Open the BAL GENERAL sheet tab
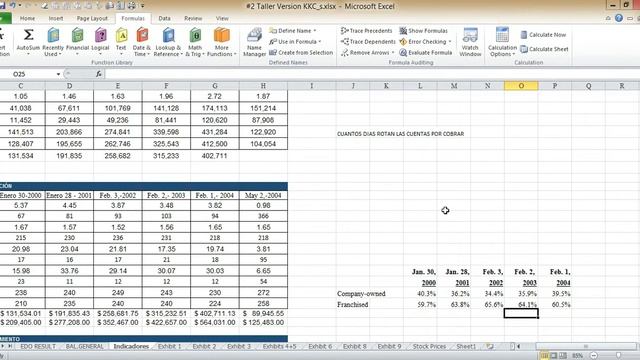Viewport: 640px width, 360px height. pos(84,347)
